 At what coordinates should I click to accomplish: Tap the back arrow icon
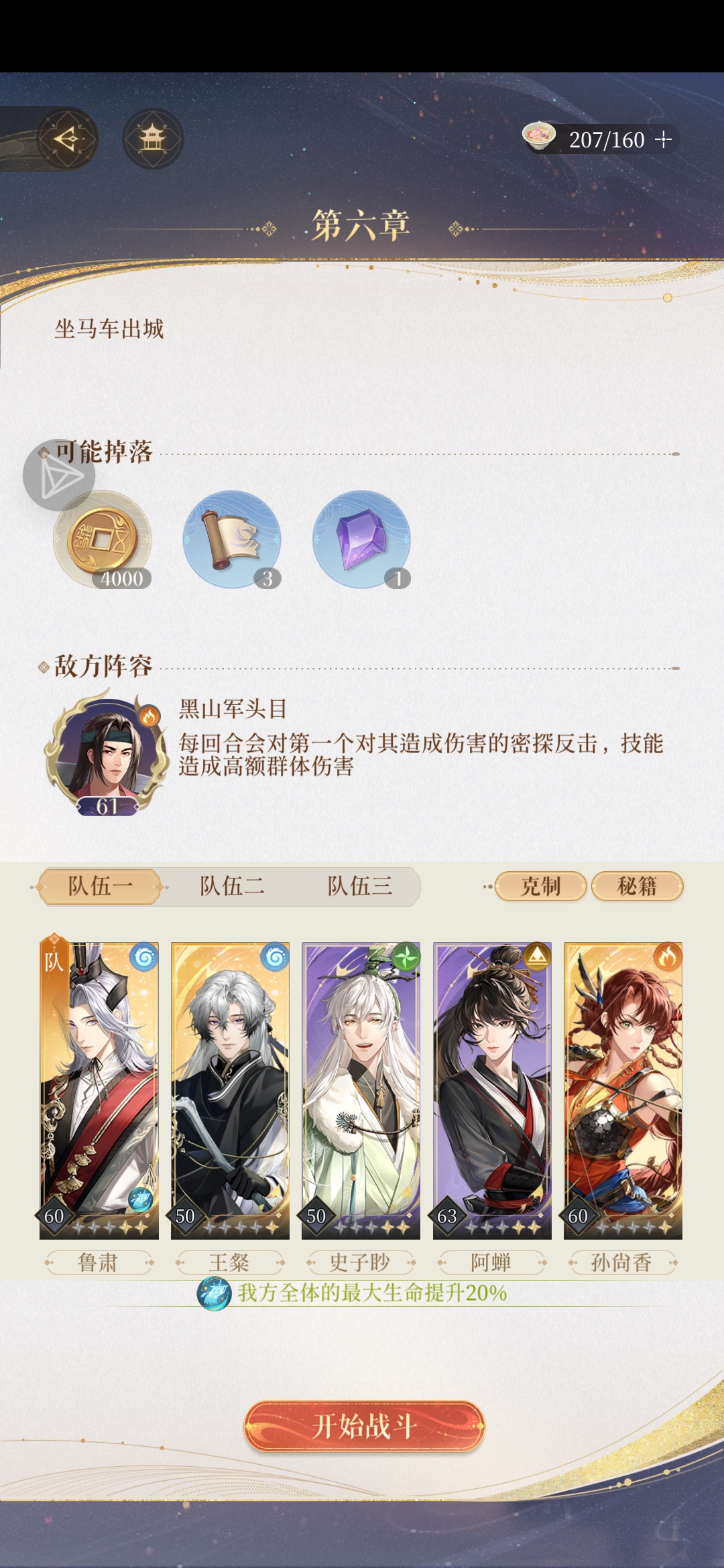(x=67, y=139)
